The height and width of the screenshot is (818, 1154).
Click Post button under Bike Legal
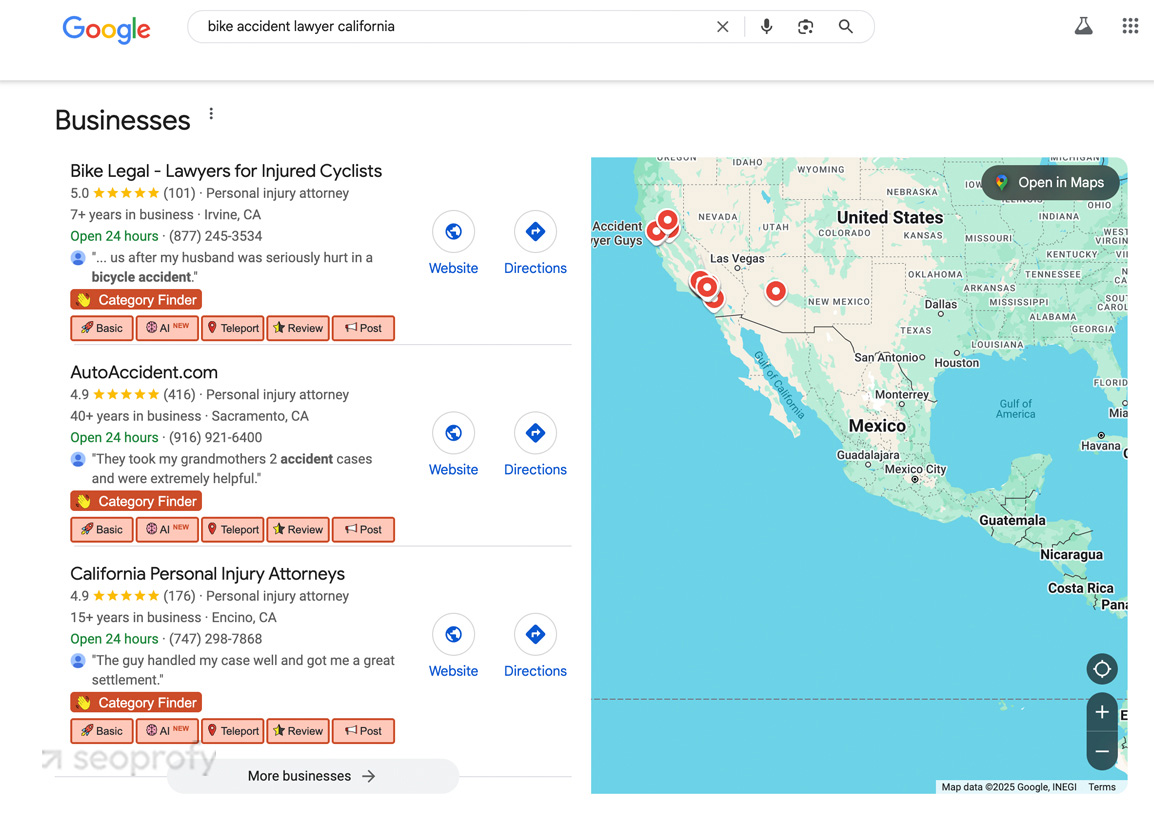tap(364, 328)
